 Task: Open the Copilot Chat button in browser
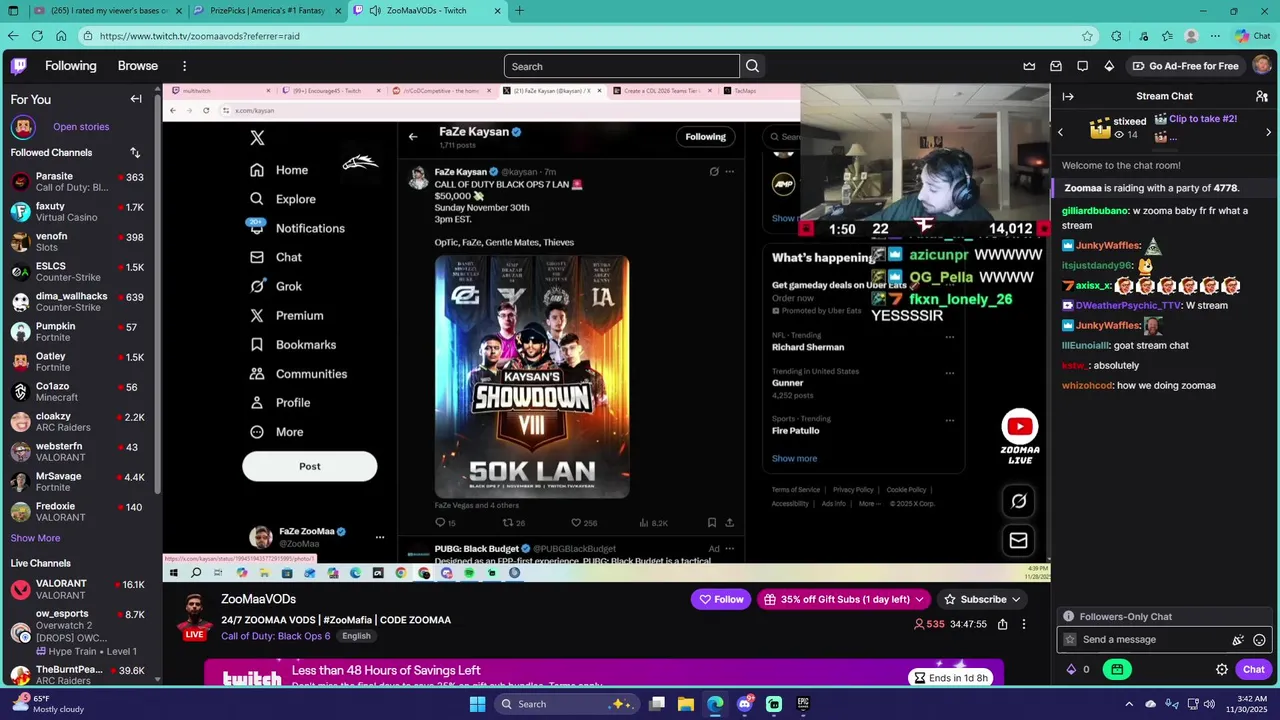tap(1254, 36)
